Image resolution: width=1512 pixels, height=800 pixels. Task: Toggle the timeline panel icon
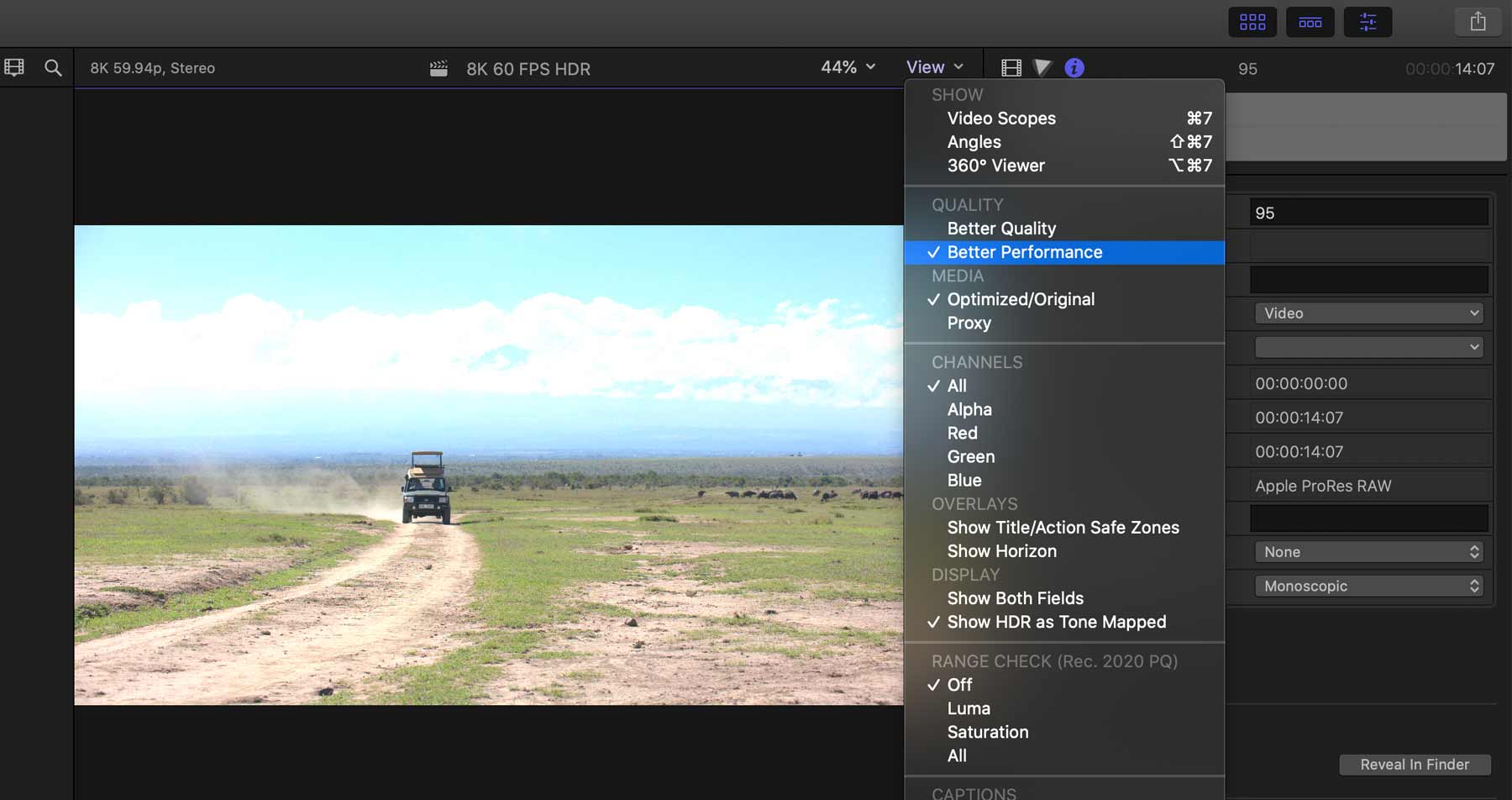1310,22
